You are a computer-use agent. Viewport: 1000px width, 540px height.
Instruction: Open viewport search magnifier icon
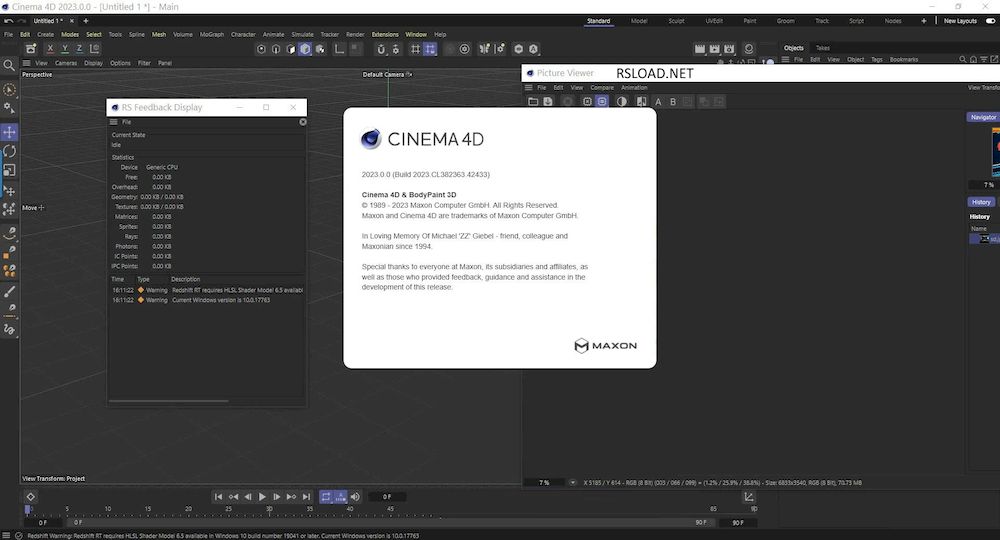pos(9,65)
